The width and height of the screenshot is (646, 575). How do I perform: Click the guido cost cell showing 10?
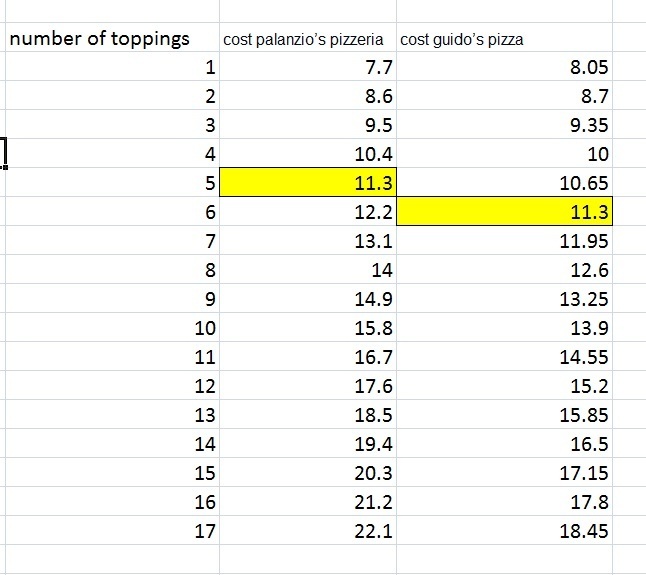[x=504, y=153]
